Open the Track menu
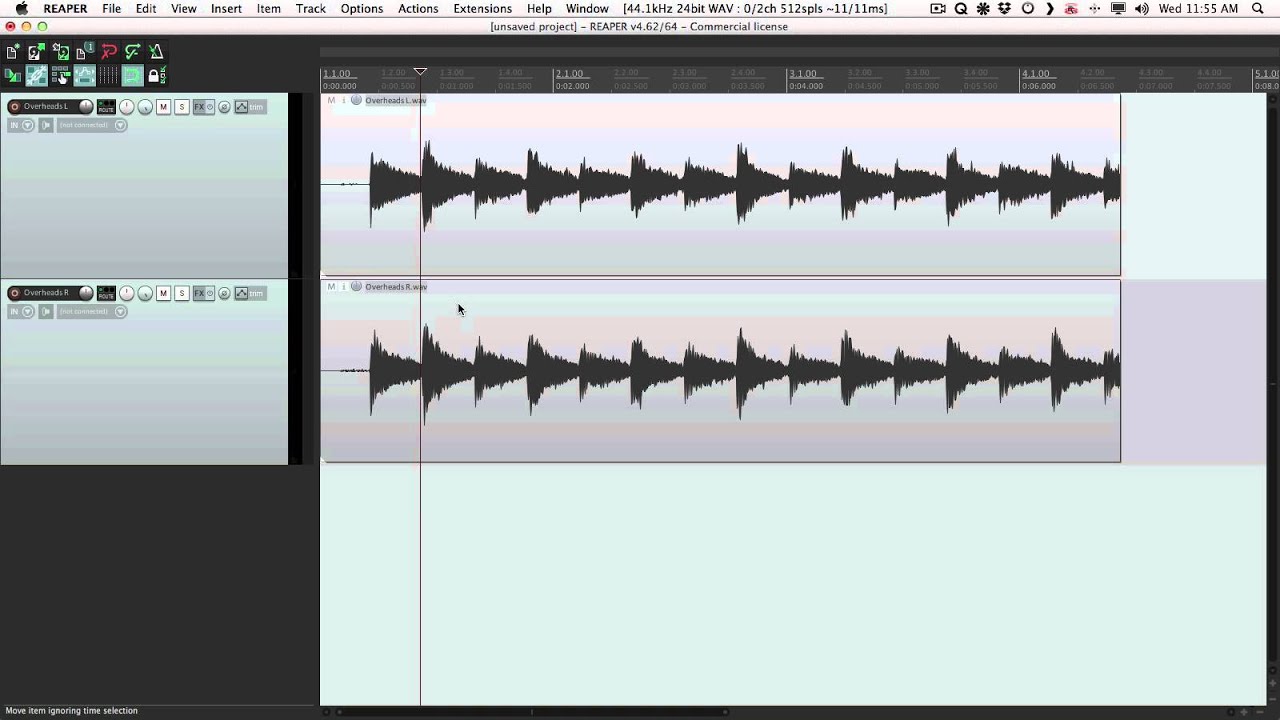Viewport: 1280px width, 720px height. pos(311,8)
